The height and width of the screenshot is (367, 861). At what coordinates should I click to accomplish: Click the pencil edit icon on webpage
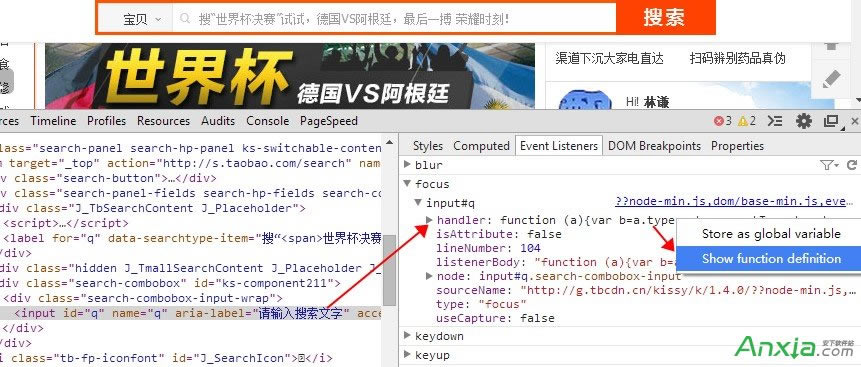pyautogui.click(x=832, y=80)
